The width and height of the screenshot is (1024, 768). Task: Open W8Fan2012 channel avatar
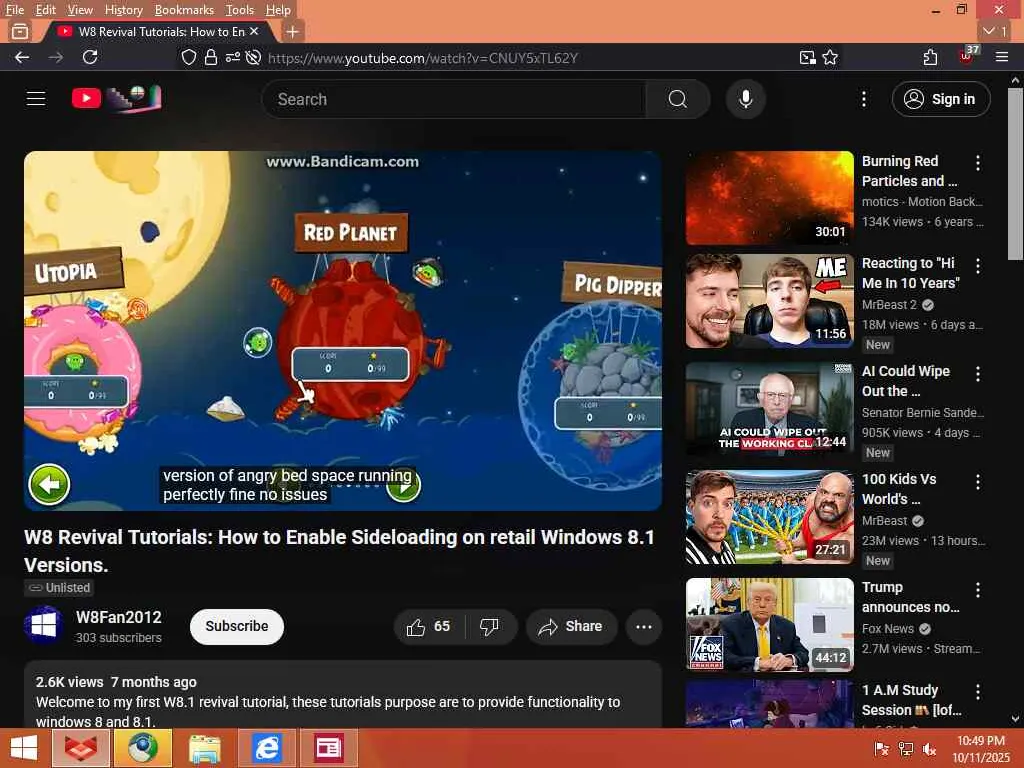[x=43, y=626]
